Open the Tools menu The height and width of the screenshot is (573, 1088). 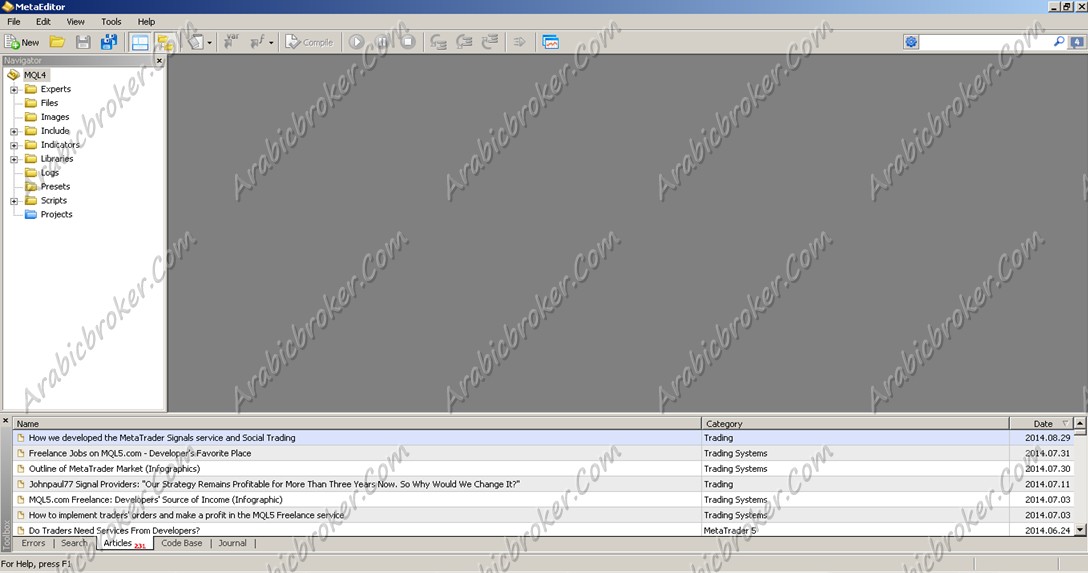coord(111,22)
